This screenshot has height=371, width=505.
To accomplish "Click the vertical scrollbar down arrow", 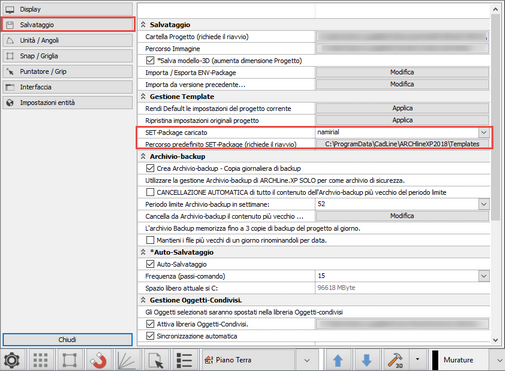I will tap(495, 340).
